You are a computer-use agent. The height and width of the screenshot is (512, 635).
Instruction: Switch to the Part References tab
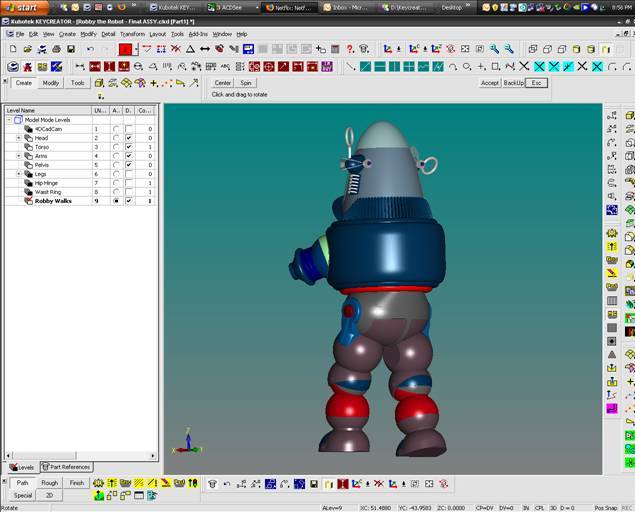click(x=66, y=467)
